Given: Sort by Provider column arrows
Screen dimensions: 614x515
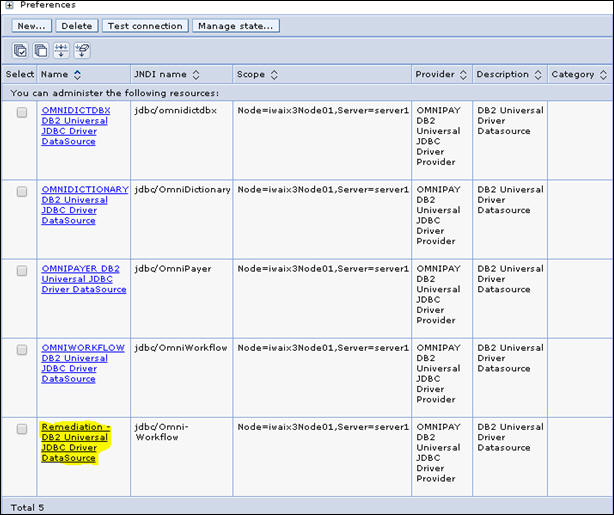Looking at the screenshot, I should click(463, 74).
